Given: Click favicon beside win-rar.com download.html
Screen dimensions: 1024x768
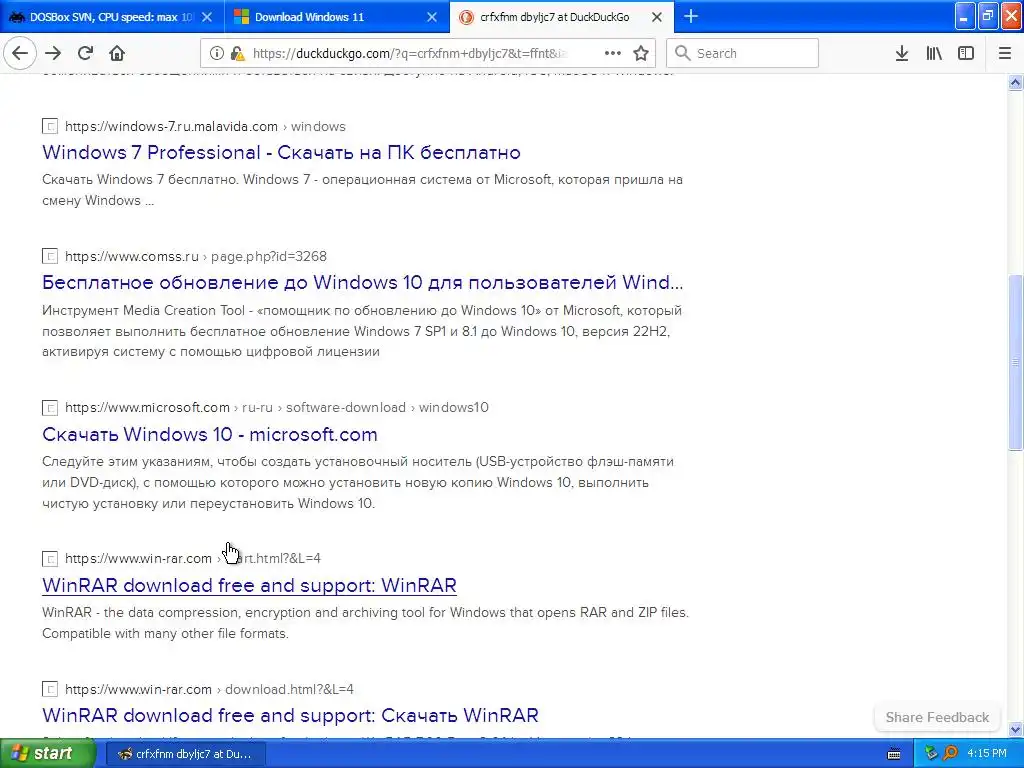Looking at the screenshot, I should (x=50, y=689).
